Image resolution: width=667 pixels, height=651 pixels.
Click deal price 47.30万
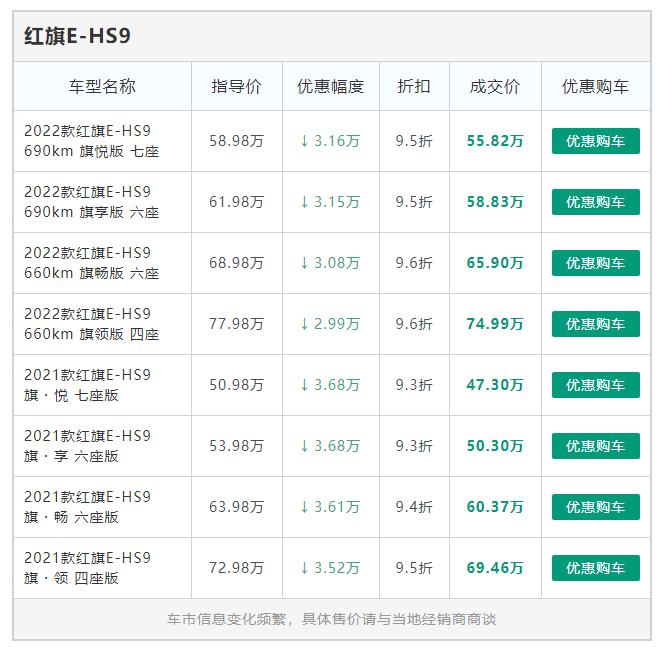(x=495, y=385)
